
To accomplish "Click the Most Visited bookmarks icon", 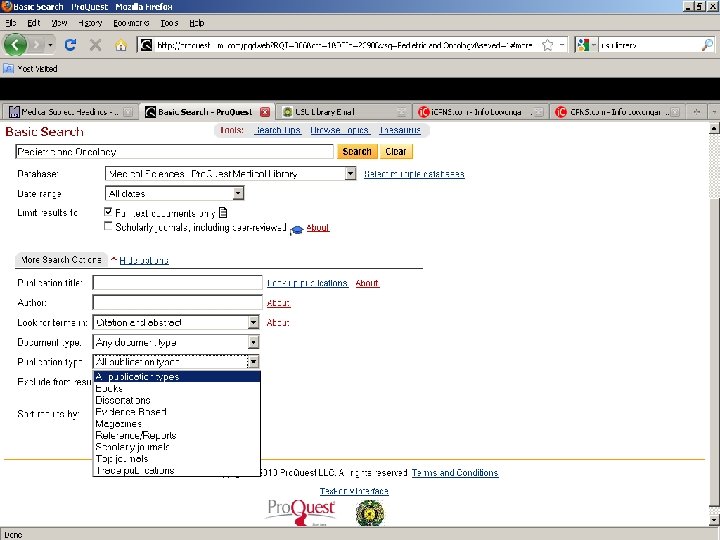I will 8,68.
